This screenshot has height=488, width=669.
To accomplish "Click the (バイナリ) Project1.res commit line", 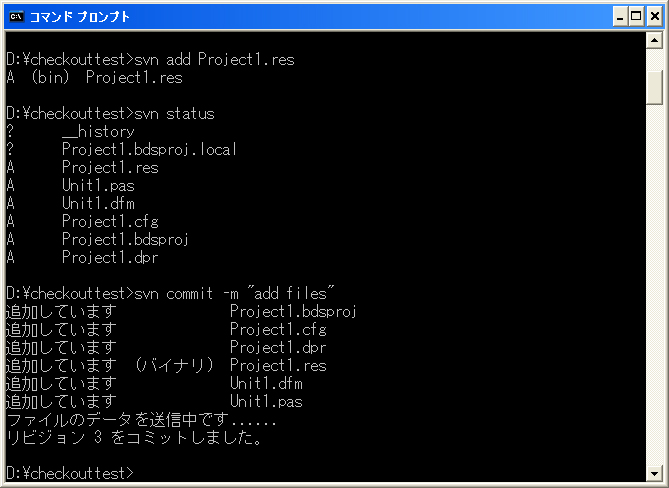I will (166, 366).
